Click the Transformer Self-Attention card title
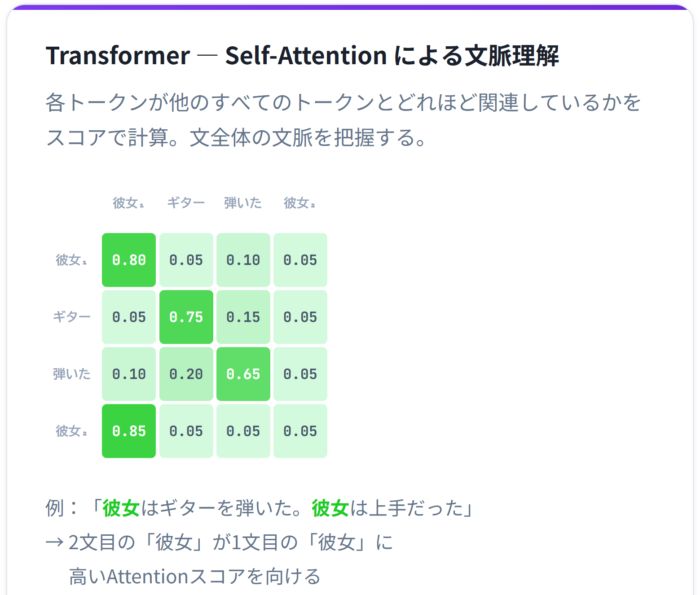Viewport: 700px width, 595px height. [x=302, y=56]
